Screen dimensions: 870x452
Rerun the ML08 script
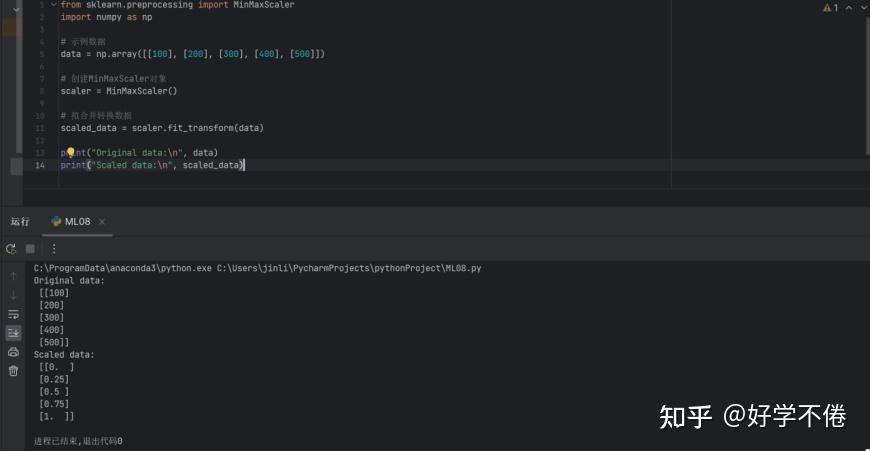point(11,249)
